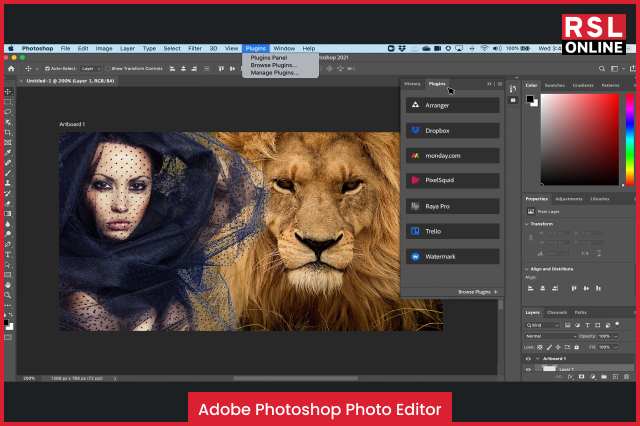This screenshot has height=426, width=640.
Task: Choose Plugins Panel from the menu
Action: (x=269, y=58)
